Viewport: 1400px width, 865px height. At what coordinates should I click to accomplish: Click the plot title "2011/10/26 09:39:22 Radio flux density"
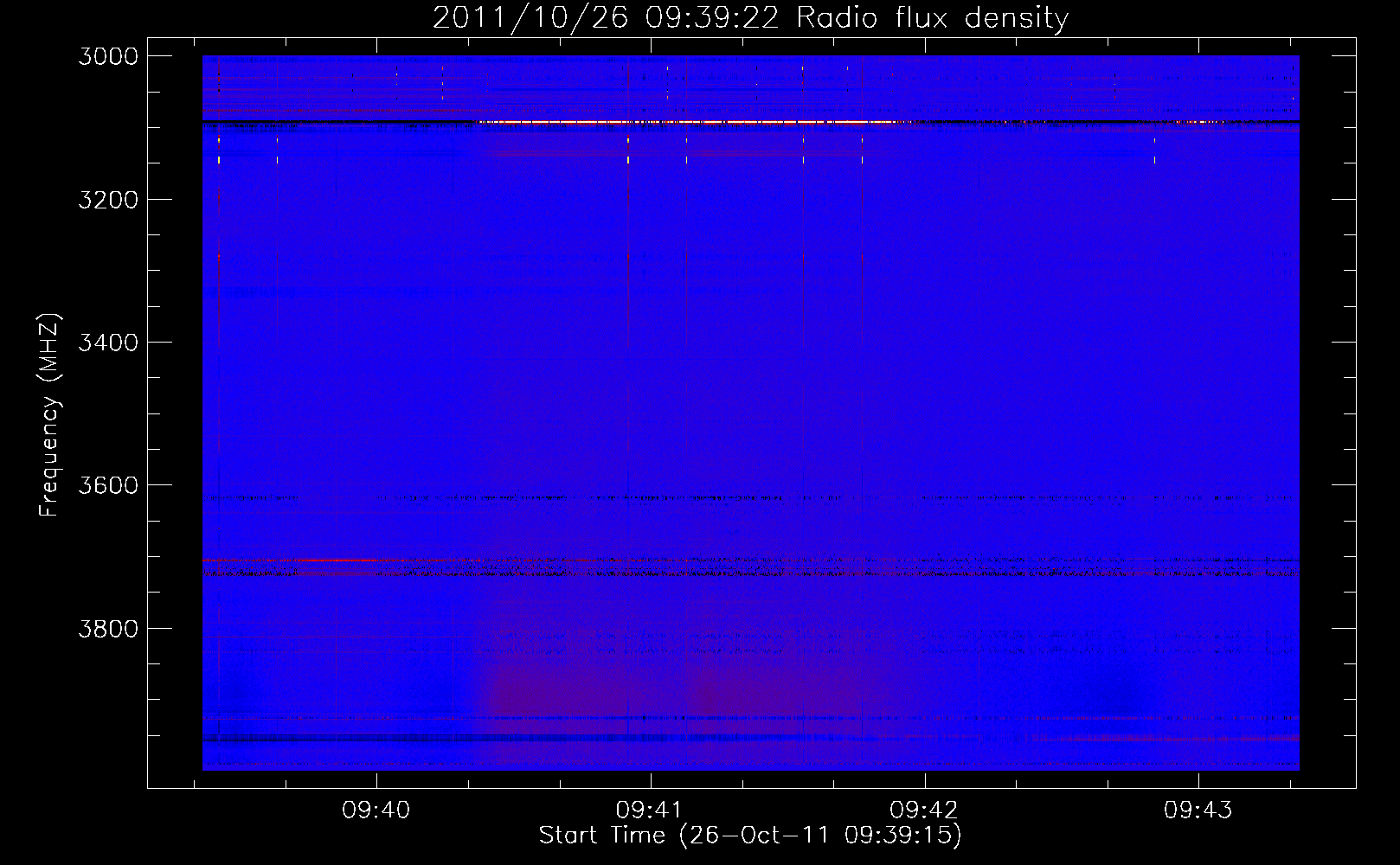(750, 18)
